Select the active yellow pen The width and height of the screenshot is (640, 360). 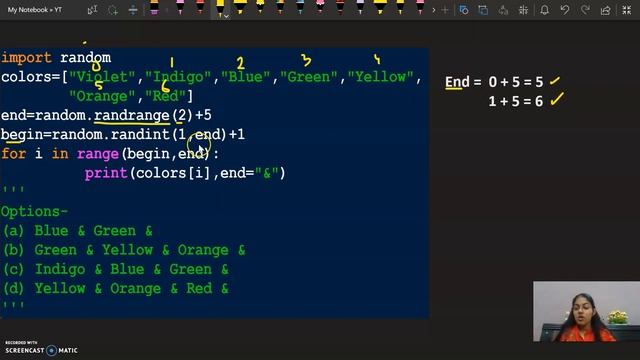coord(220,9)
